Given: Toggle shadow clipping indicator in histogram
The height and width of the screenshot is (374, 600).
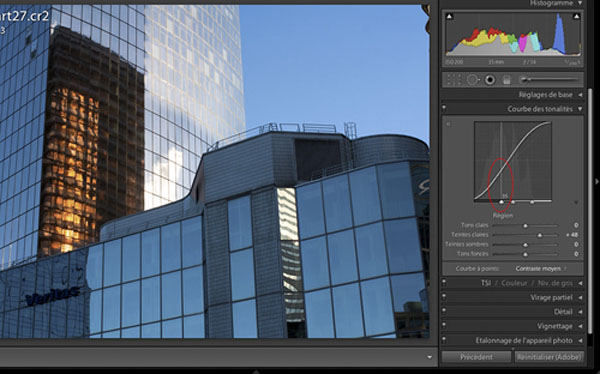Looking at the screenshot, I should click(x=449, y=16).
